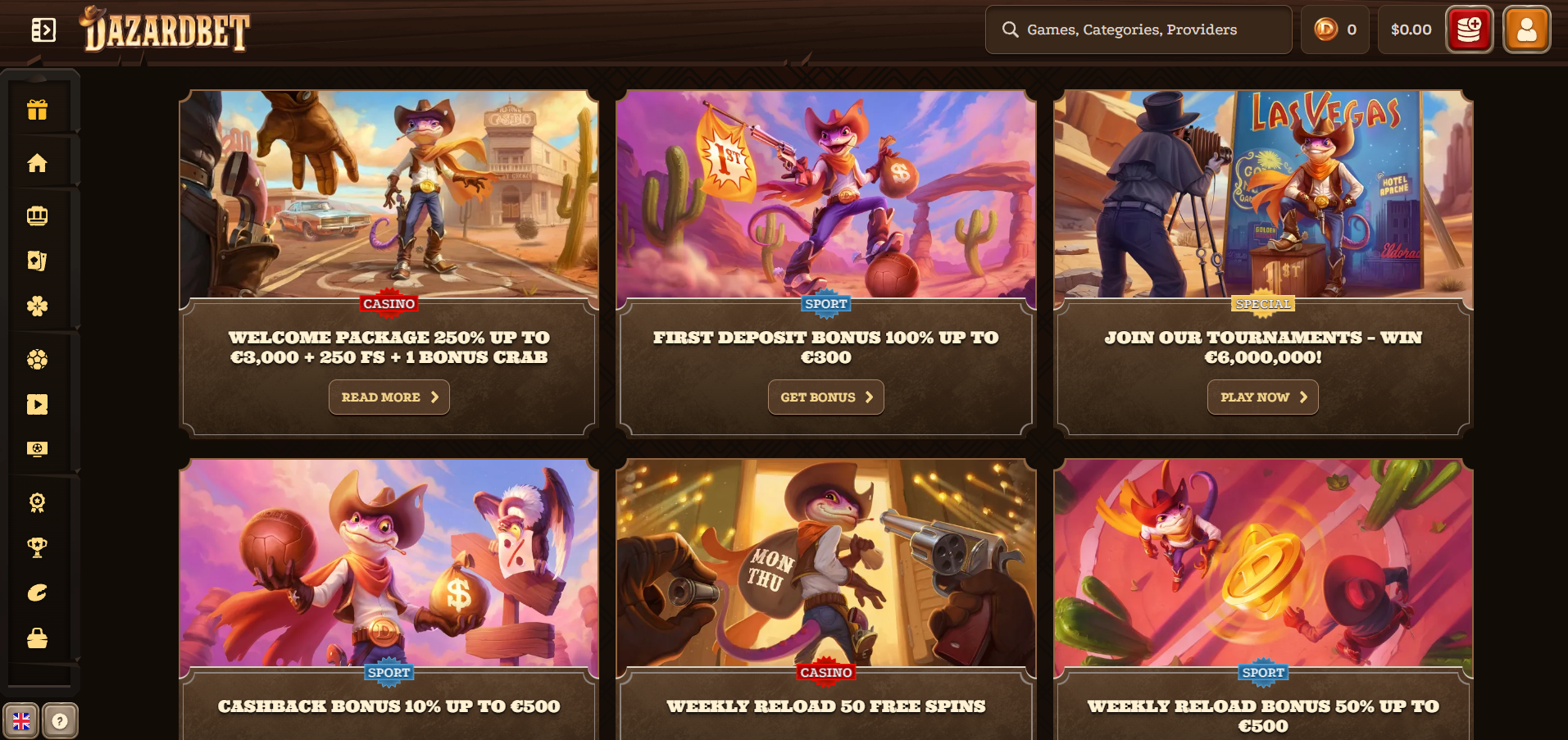This screenshot has width=1568, height=740.
Task: Open the UK flag language selector
Action: click(20, 721)
